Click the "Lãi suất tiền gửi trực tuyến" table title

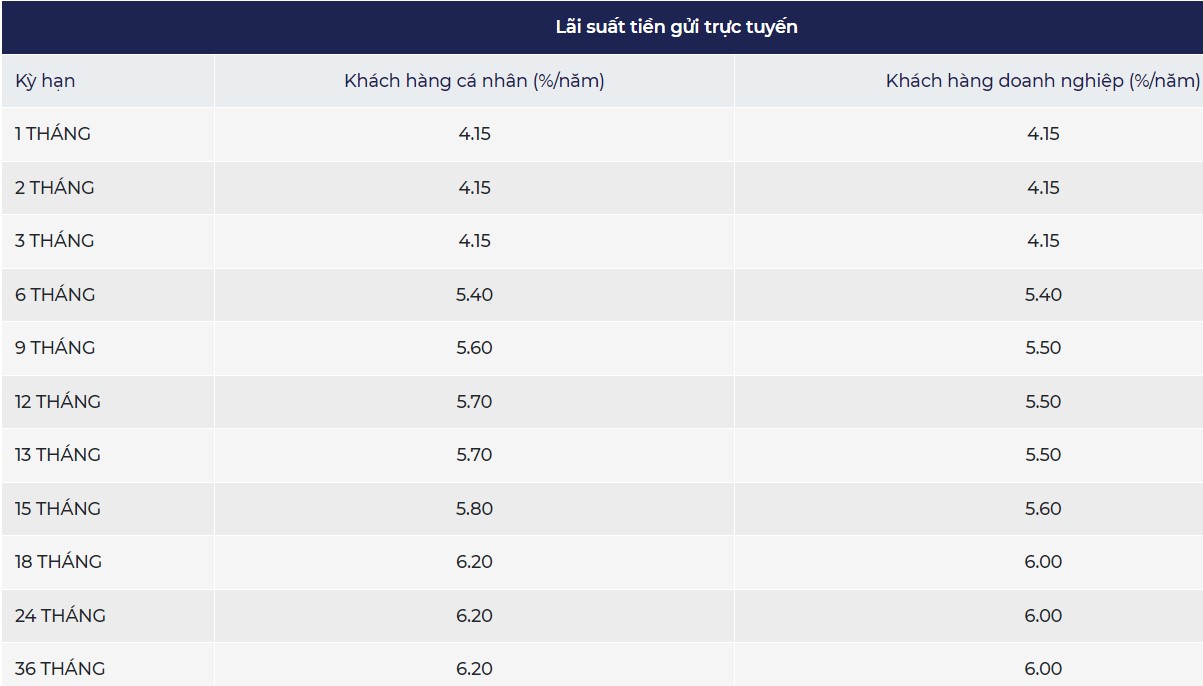[676, 27]
